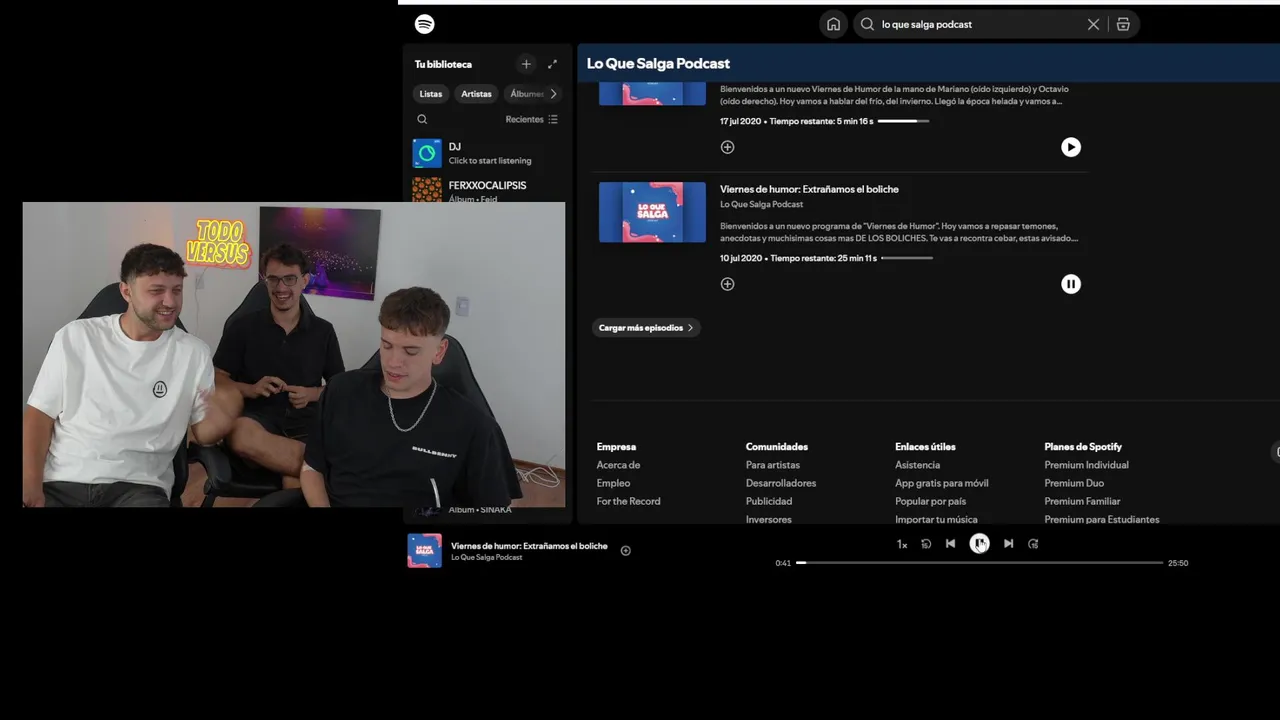Expand library with the arrows icon
The height and width of the screenshot is (720, 1280).
click(x=552, y=64)
